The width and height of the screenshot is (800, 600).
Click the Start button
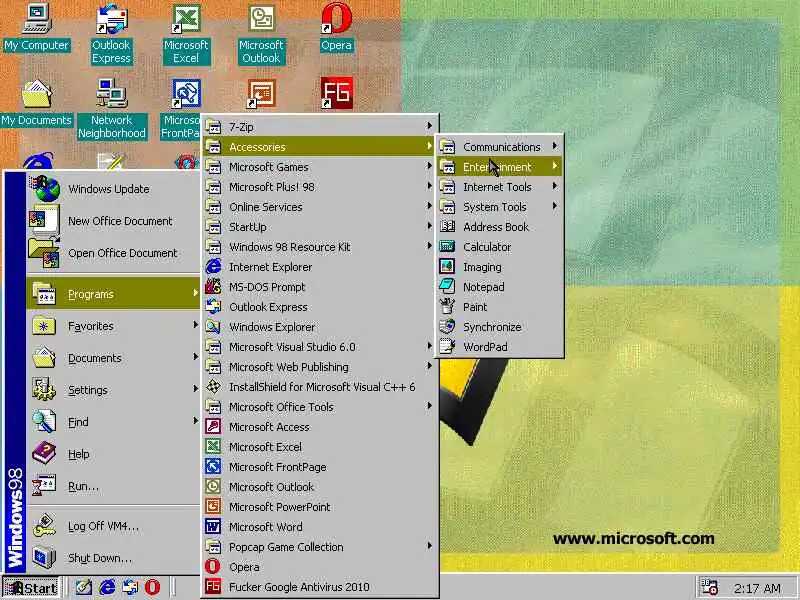(31, 588)
